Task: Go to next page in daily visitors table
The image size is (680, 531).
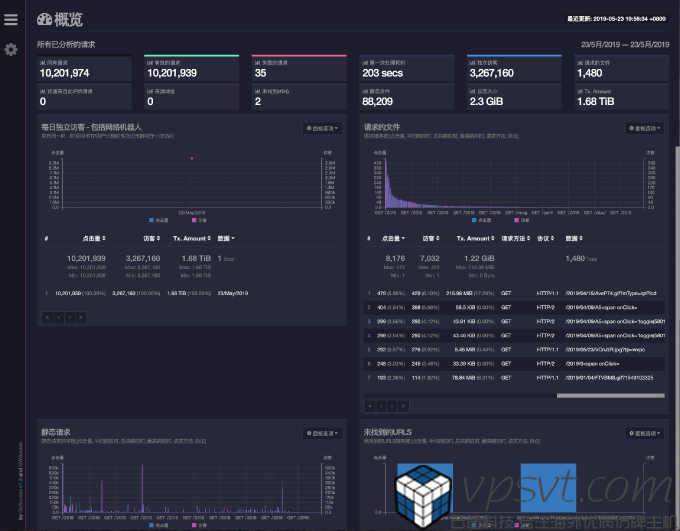Action: (x=68, y=316)
